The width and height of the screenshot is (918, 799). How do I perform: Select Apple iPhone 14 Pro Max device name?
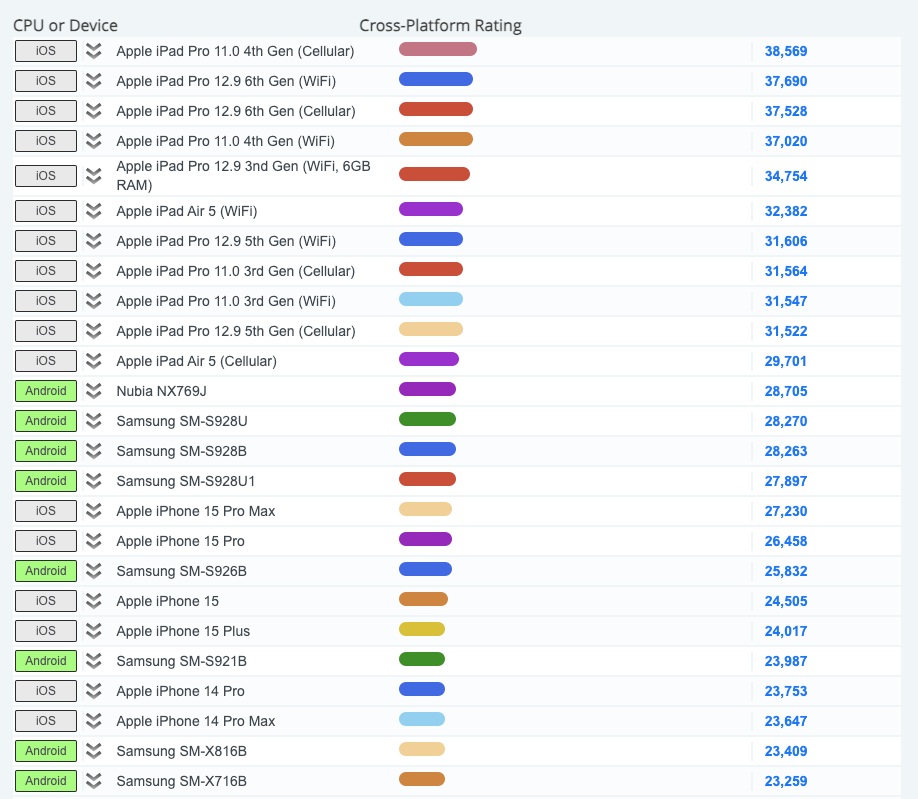[x=196, y=721]
